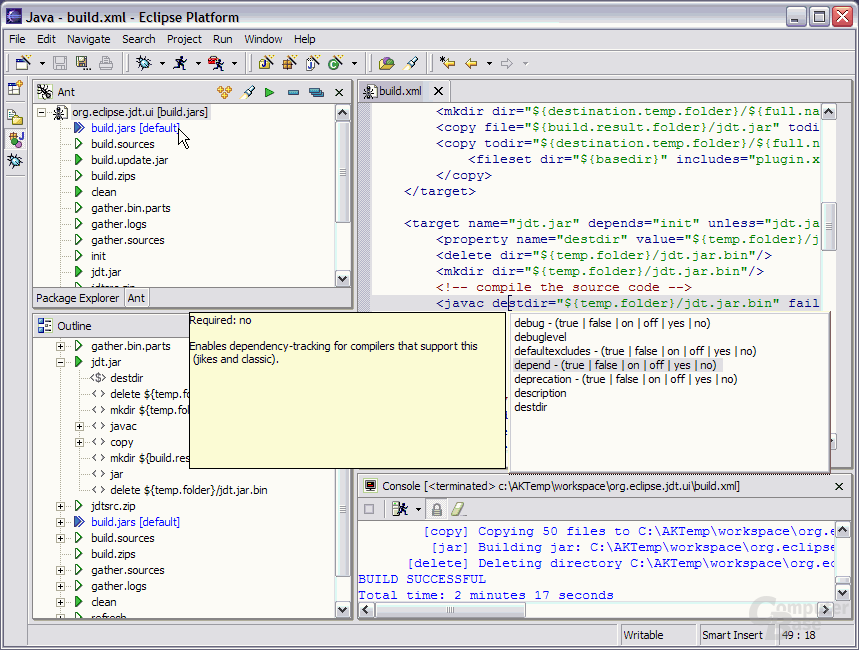The height and width of the screenshot is (650, 859).
Task: Click Open a Perspective icon
Action: 15,88
